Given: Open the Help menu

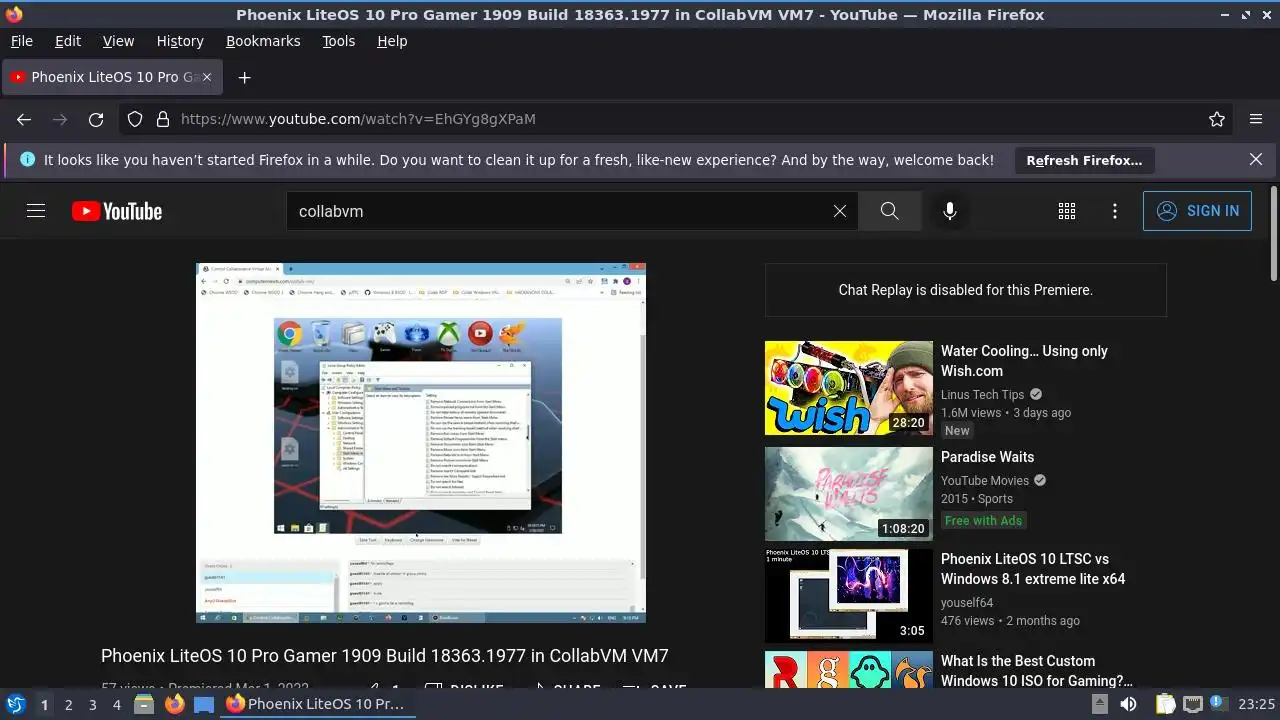Looking at the screenshot, I should pyautogui.click(x=392, y=41).
